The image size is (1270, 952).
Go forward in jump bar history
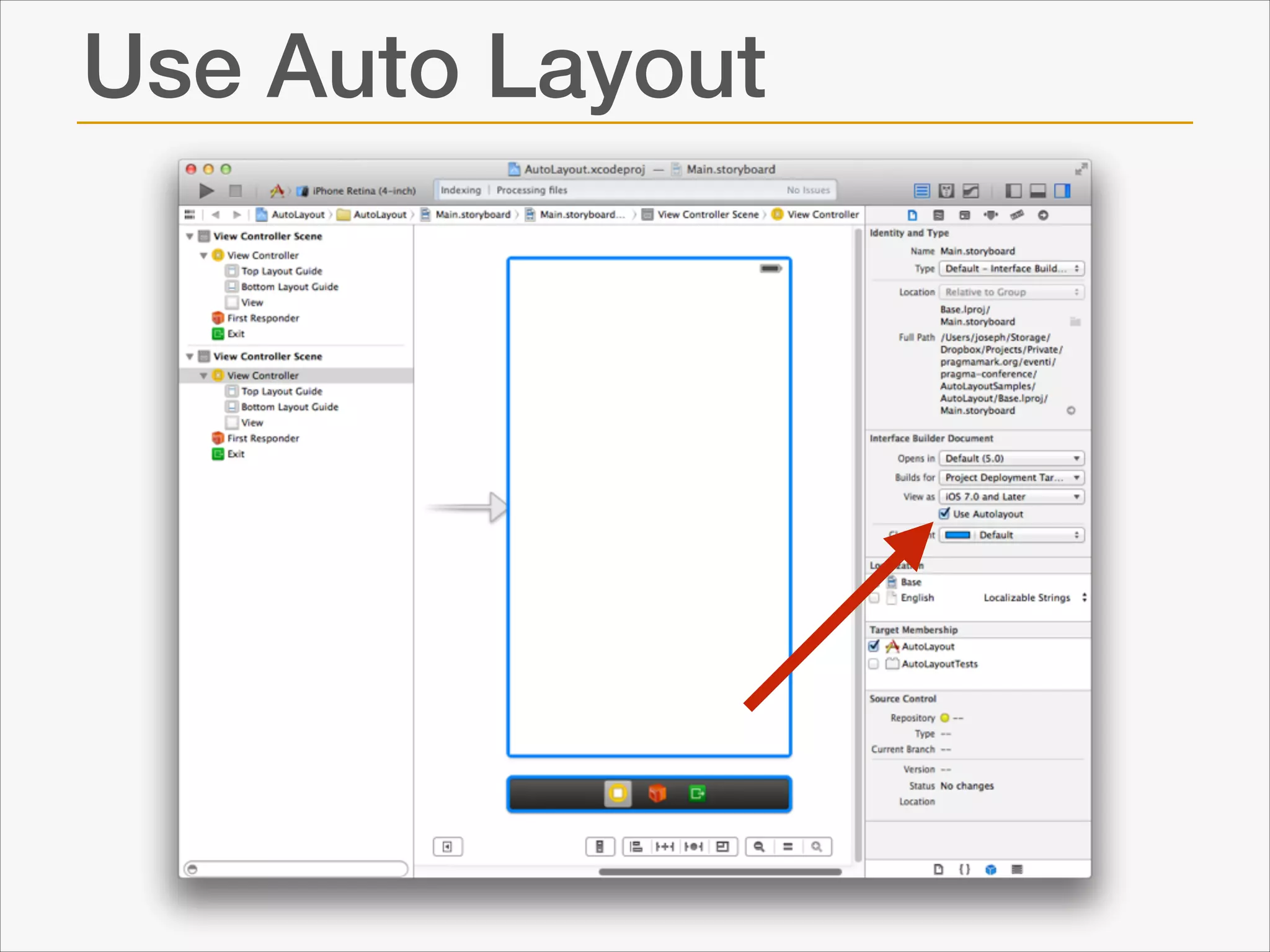tap(236, 214)
